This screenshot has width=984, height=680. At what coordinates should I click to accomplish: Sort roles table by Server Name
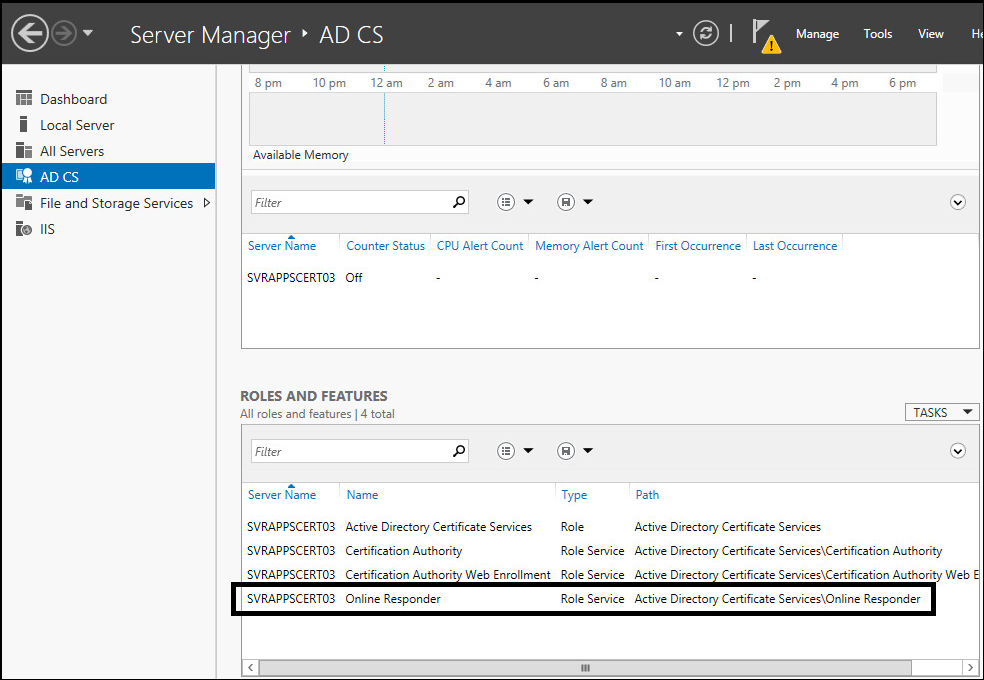tap(282, 495)
